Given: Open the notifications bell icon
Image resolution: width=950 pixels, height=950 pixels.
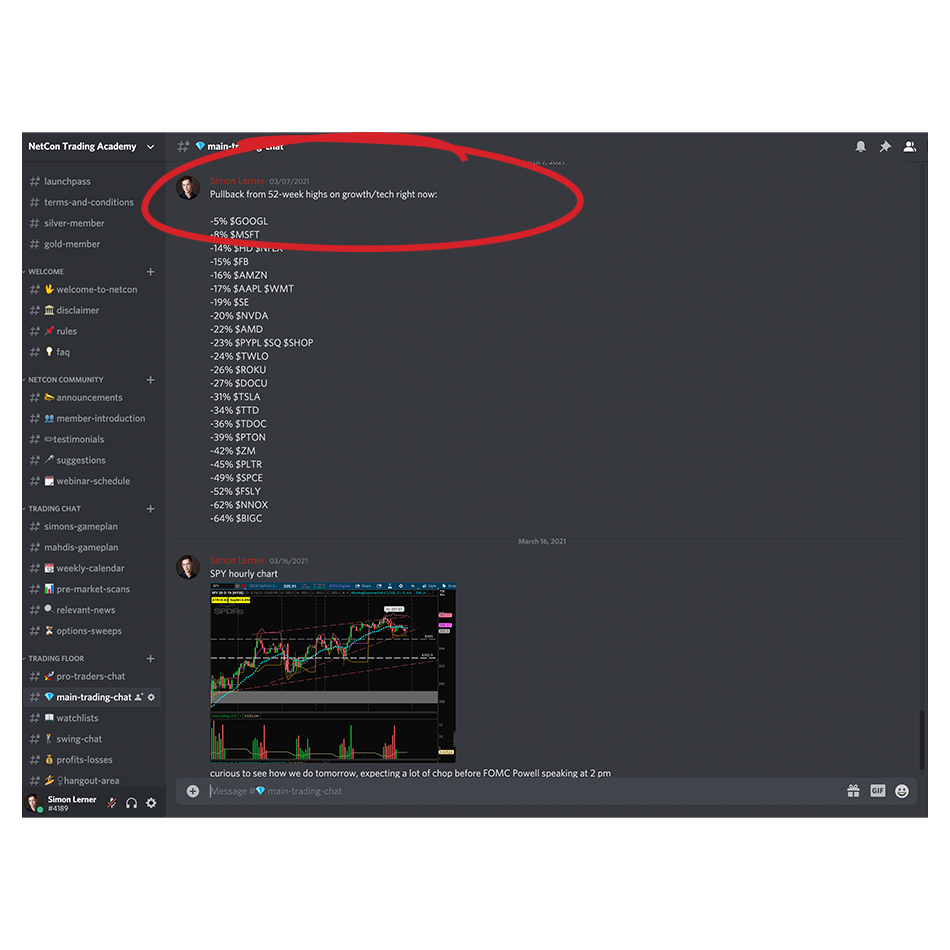Looking at the screenshot, I should pos(861,146).
